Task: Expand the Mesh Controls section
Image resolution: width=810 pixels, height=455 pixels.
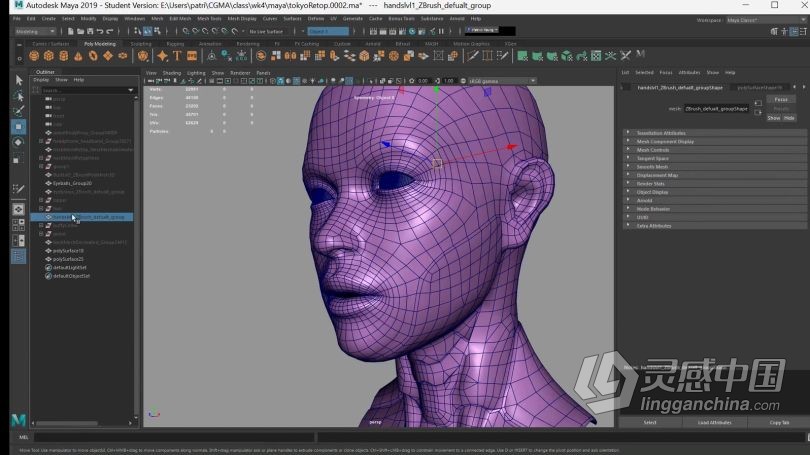Action: pyautogui.click(x=715, y=150)
